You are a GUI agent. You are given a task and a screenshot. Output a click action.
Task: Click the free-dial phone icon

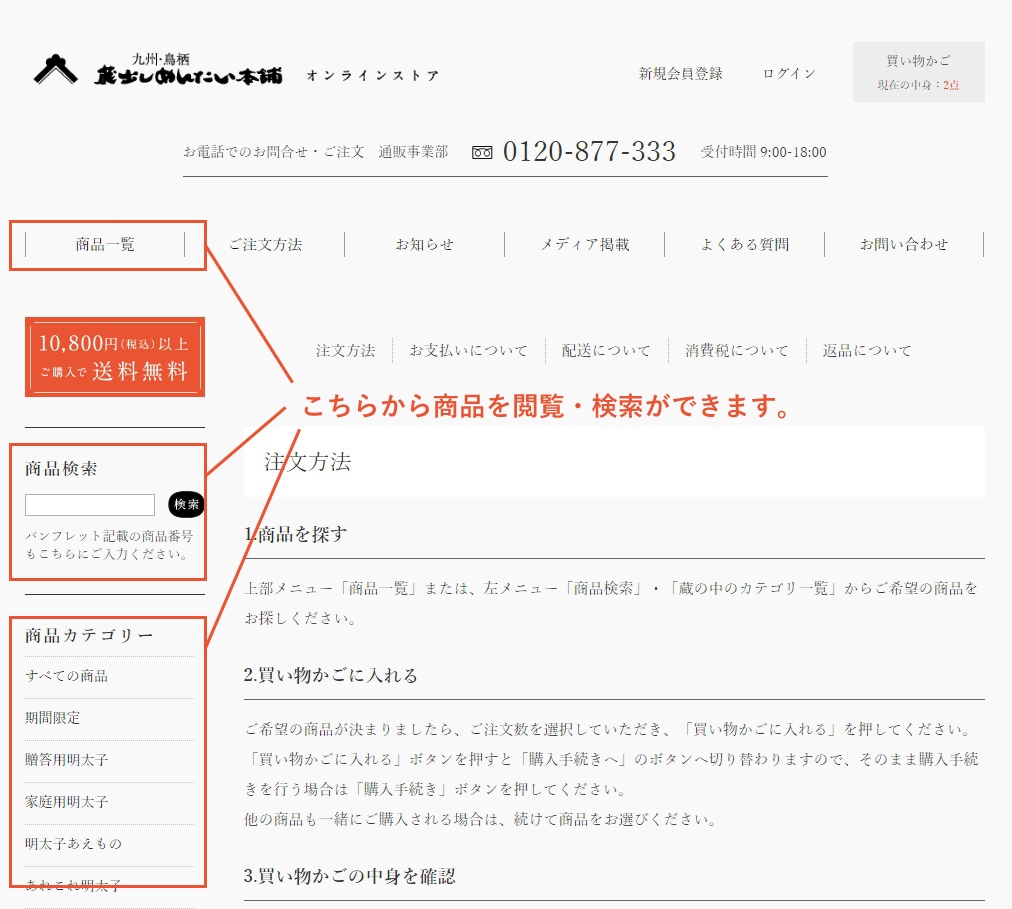pos(482,153)
